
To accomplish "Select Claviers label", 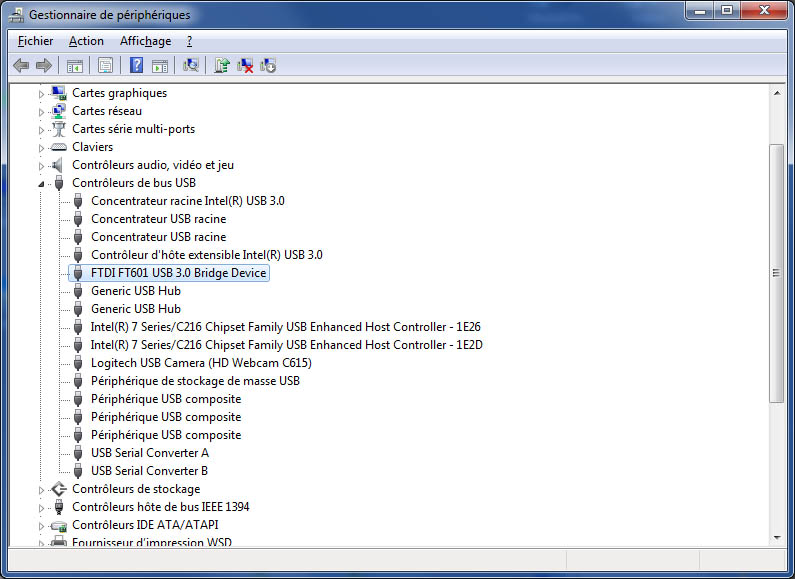I will click(x=92, y=147).
